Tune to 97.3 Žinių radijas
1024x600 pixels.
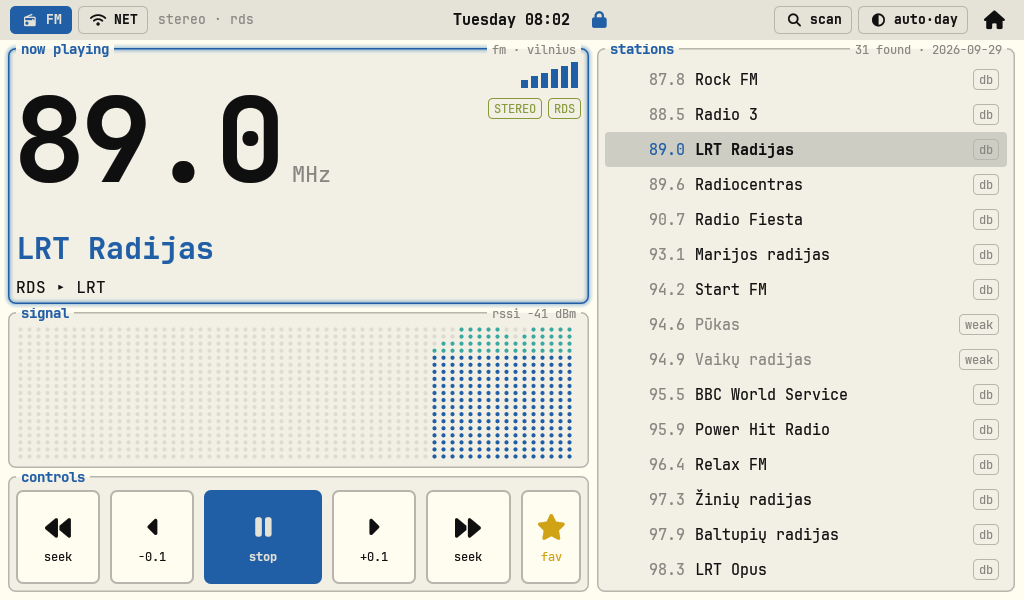pyautogui.click(x=806, y=500)
